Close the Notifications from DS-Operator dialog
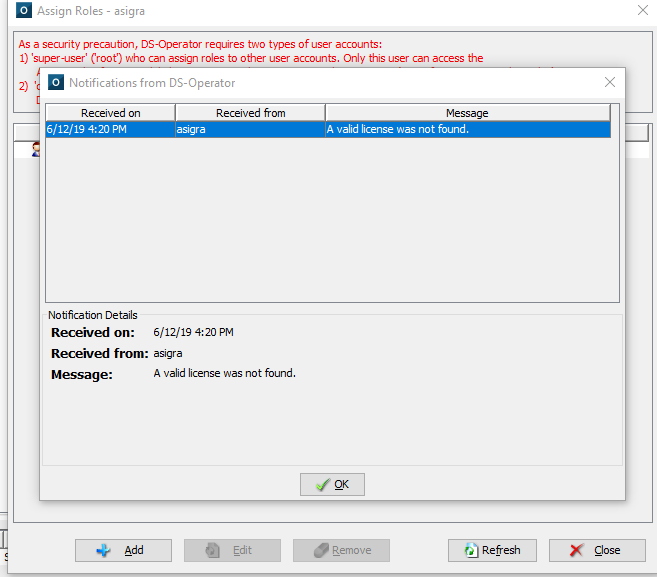The height and width of the screenshot is (577, 657). pyautogui.click(x=610, y=82)
